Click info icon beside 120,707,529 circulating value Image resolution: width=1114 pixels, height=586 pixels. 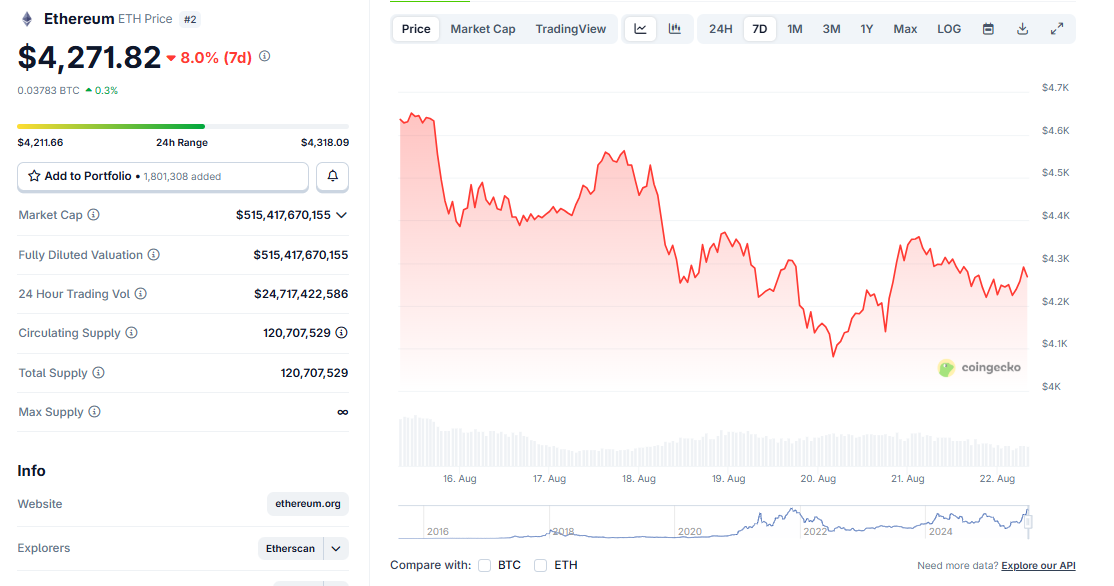pos(342,332)
